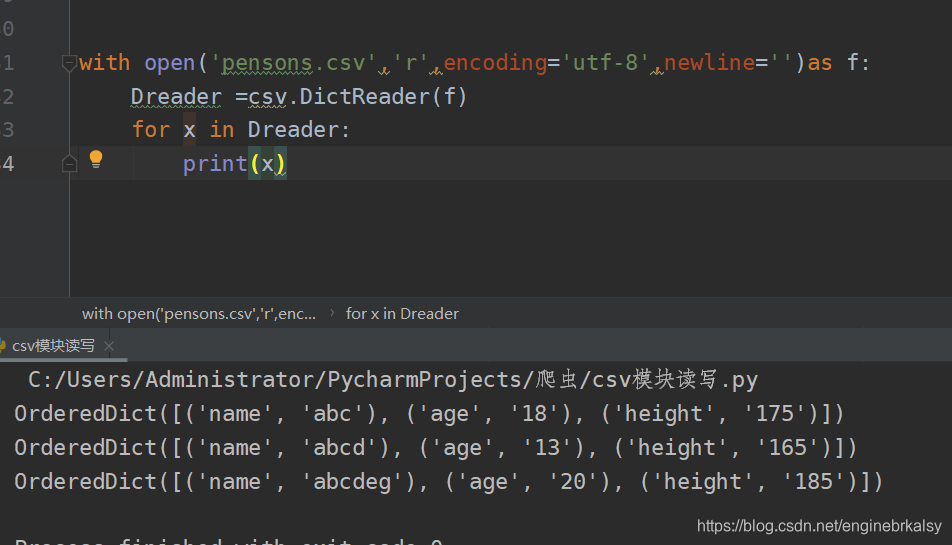Click the loop variable 'x' after for

pos(189,129)
